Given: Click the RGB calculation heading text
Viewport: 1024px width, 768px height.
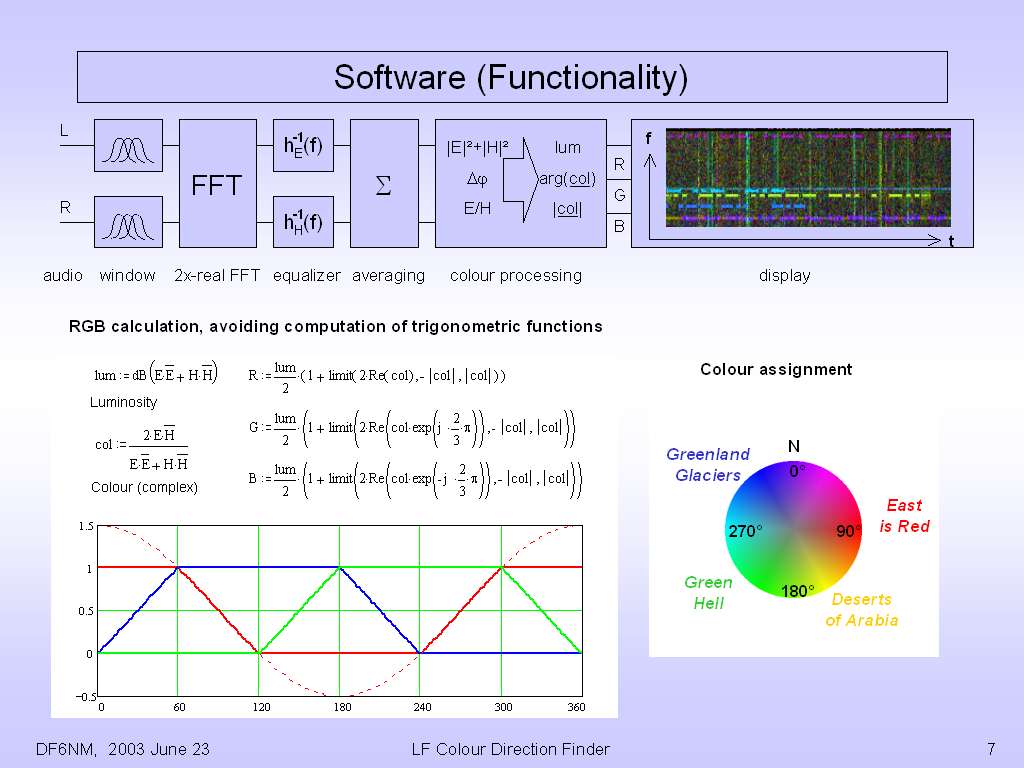Looking at the screenshot, I should 335,326.
